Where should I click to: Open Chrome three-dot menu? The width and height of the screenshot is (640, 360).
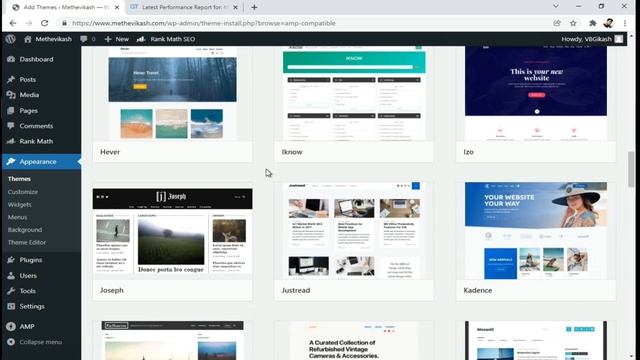click(x=625, y=23)
